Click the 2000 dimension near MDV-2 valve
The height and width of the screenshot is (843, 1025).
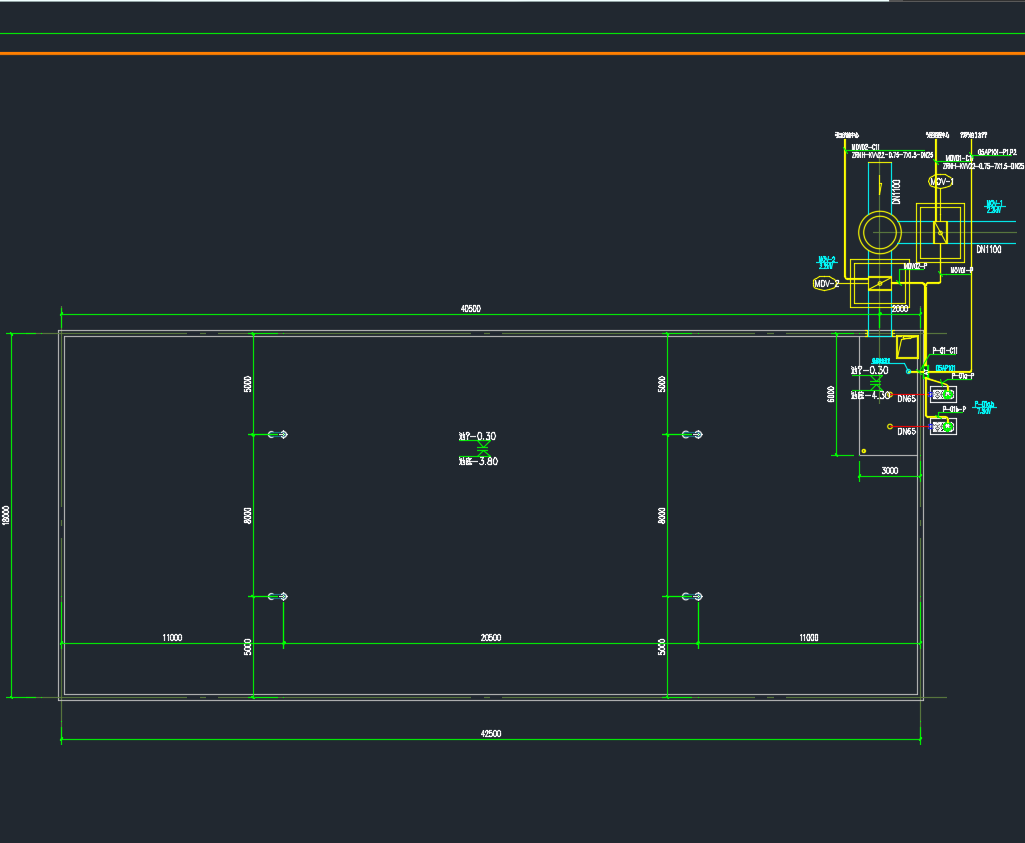[900, 308]
